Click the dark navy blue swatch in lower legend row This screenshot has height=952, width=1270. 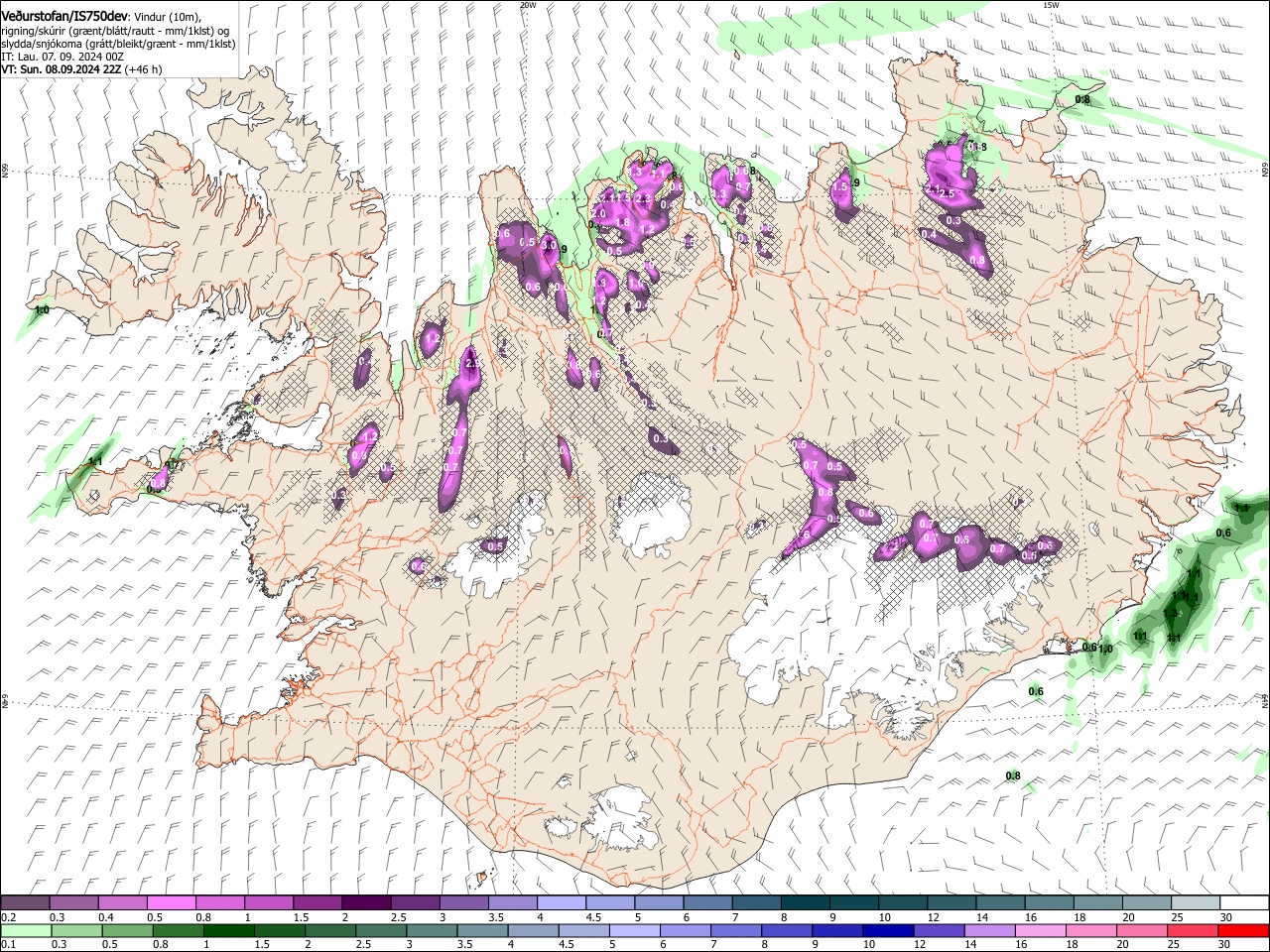[x=888, y=930]
